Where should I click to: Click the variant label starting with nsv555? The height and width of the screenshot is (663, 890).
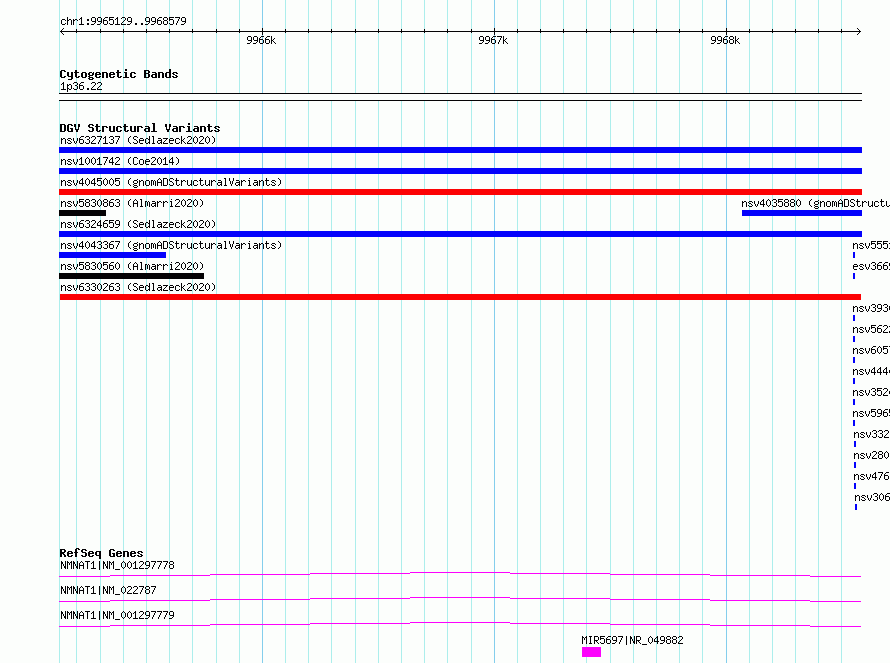(871, 245)
